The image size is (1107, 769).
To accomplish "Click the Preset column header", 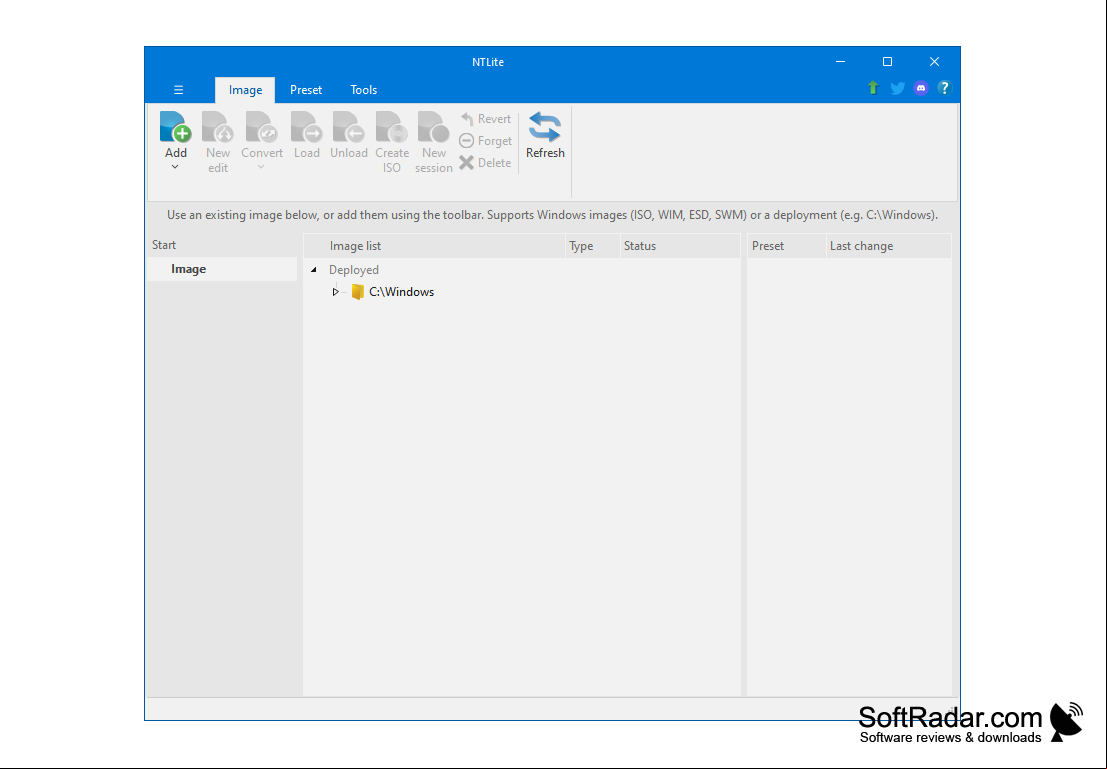I will point(786,246).
